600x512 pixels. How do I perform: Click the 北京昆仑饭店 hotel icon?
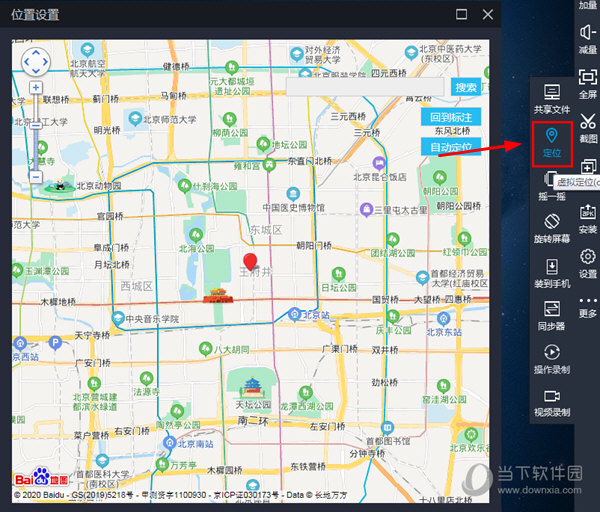[x=379, y=163]
